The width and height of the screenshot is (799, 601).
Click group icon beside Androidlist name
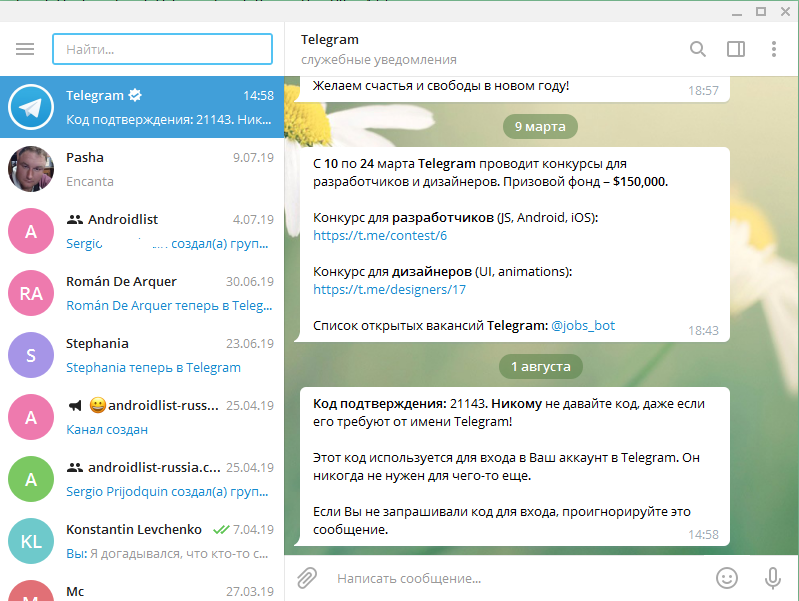[x=74, y=220]
